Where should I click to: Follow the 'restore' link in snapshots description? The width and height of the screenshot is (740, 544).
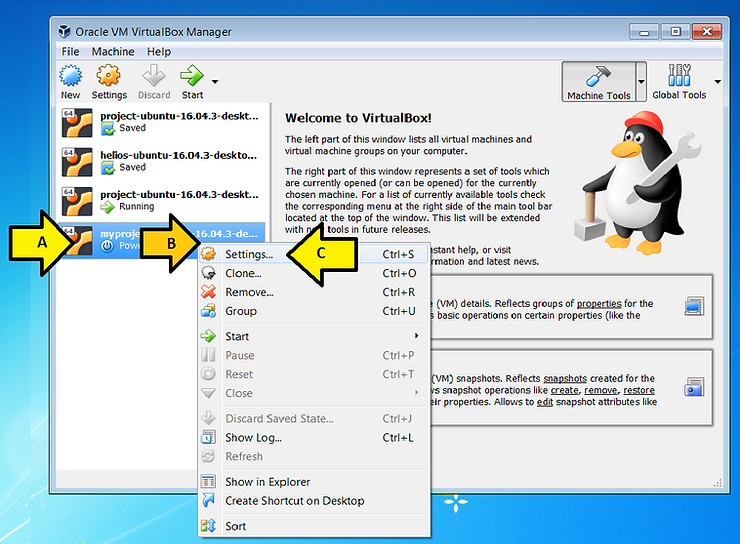[639, 390]
